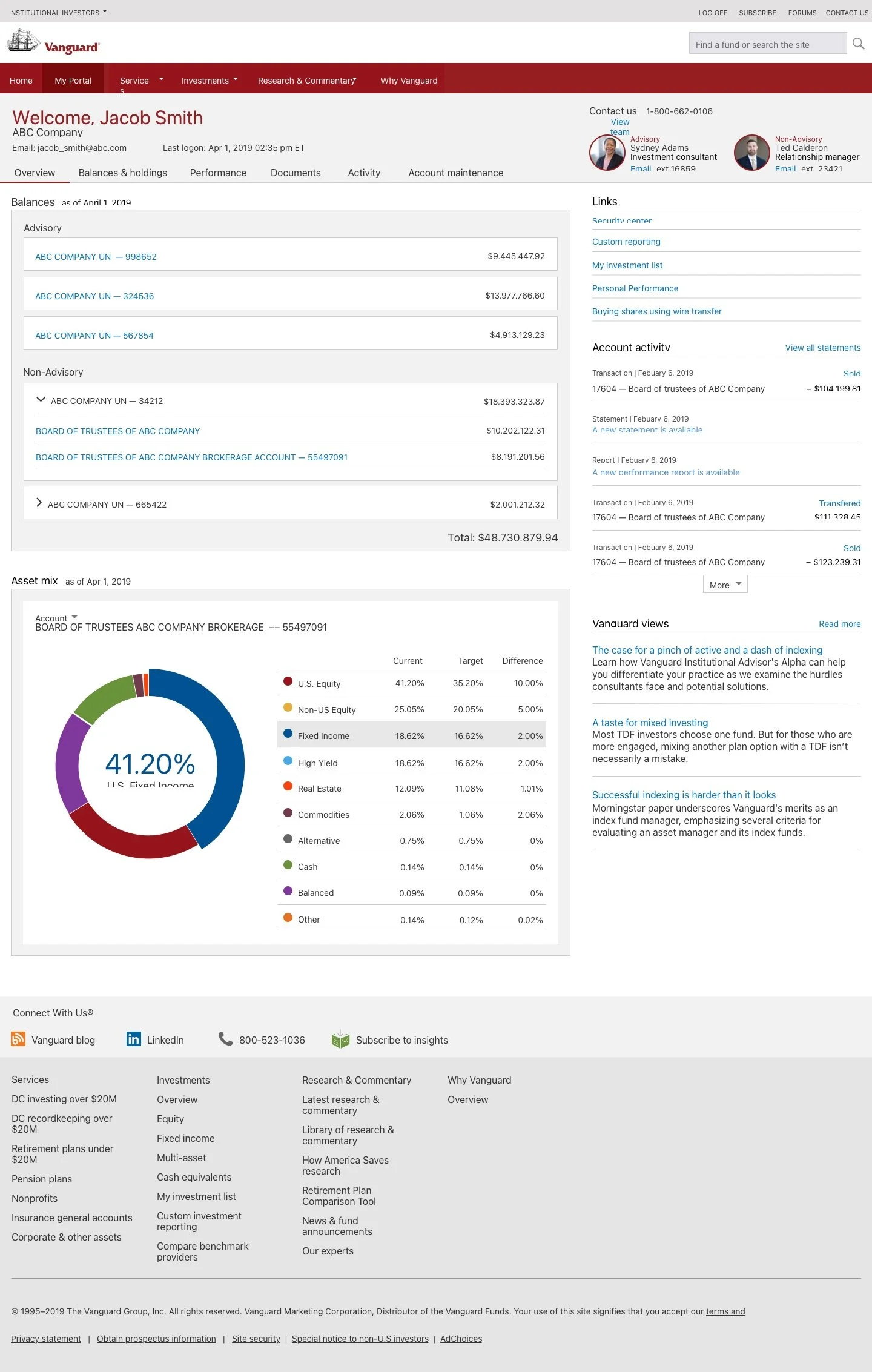Click the Fixed Income blue legend dot

click(x=288, y=734)
